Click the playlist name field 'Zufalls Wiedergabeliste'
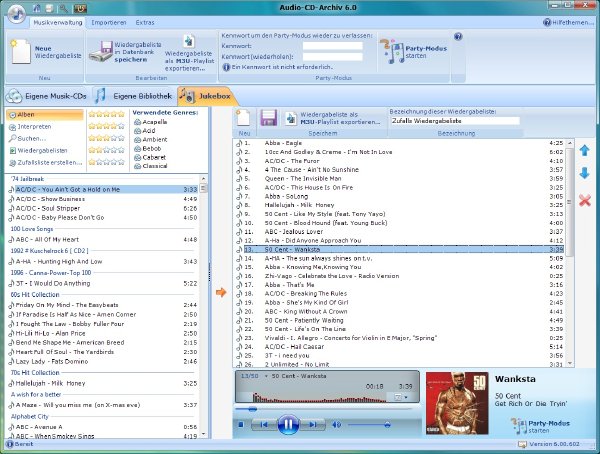600x454 pixels. pos(455,121)
